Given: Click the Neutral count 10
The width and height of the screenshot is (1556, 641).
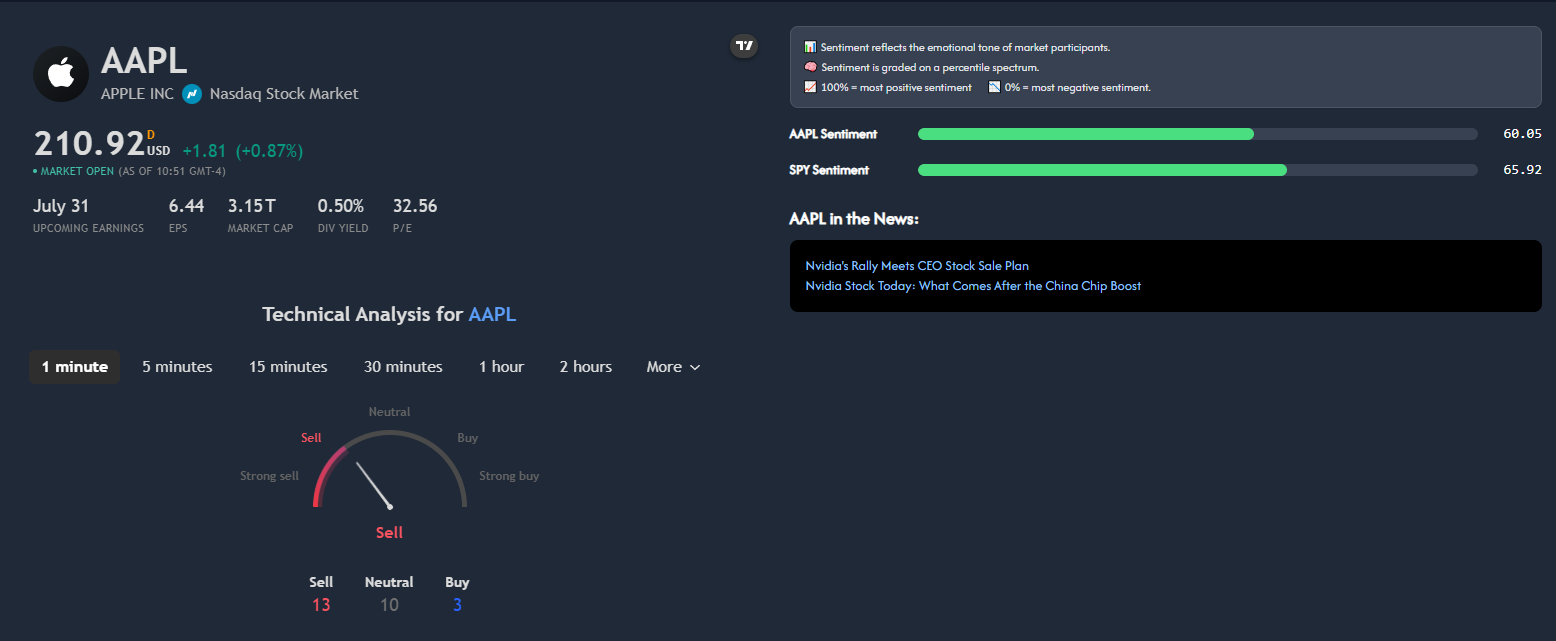Looking at the screenshot, I should 389,604.
